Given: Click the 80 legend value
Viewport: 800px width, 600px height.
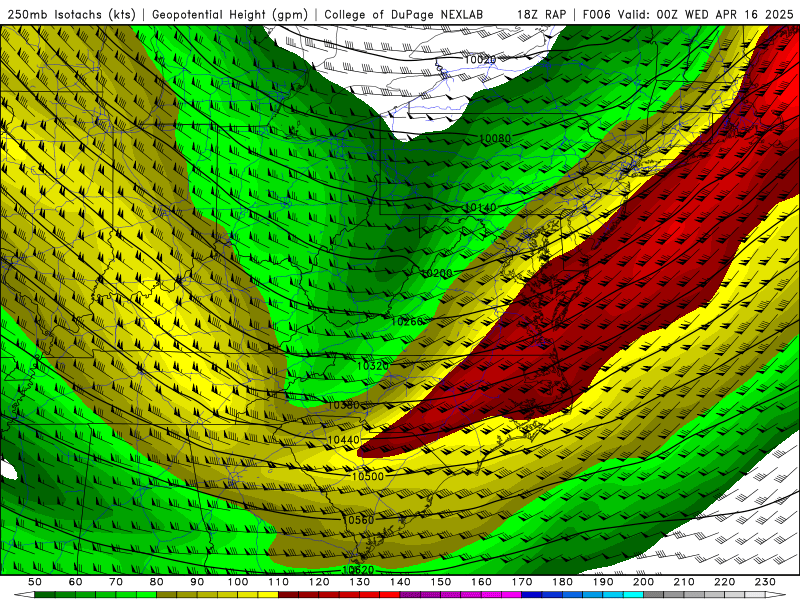Looking at the screenshot, I should [157, 582].
